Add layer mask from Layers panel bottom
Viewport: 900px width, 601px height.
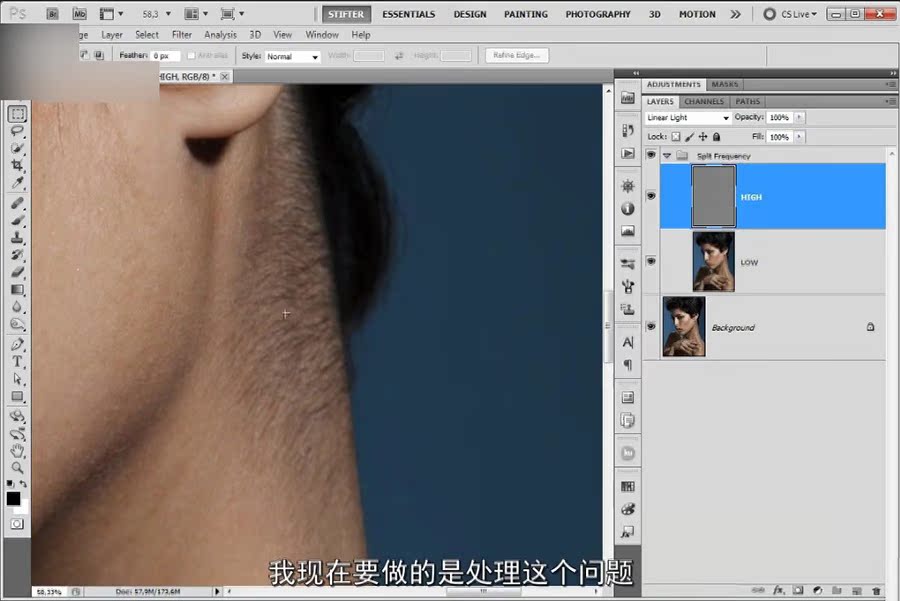point(798,590)
